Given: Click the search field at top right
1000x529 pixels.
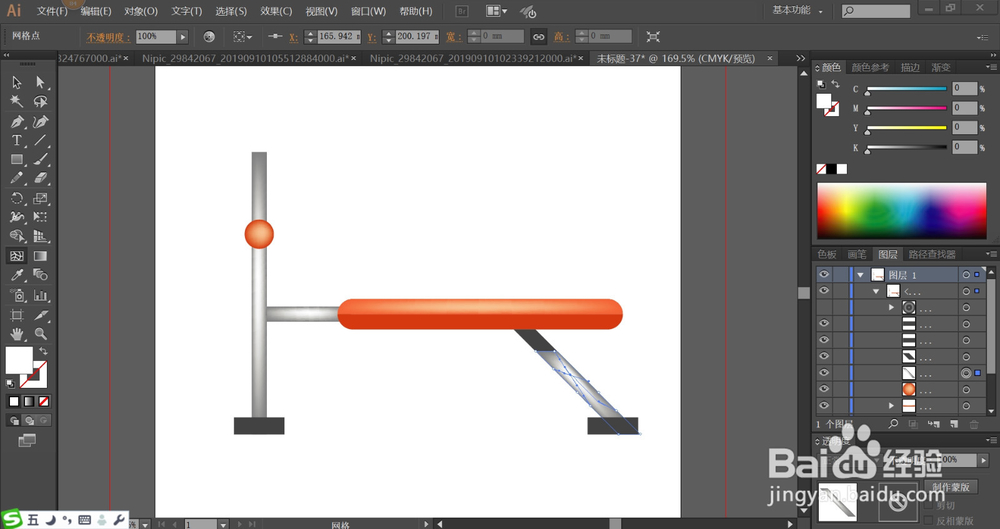Looking at the screenshot, I should pos(875,11).
